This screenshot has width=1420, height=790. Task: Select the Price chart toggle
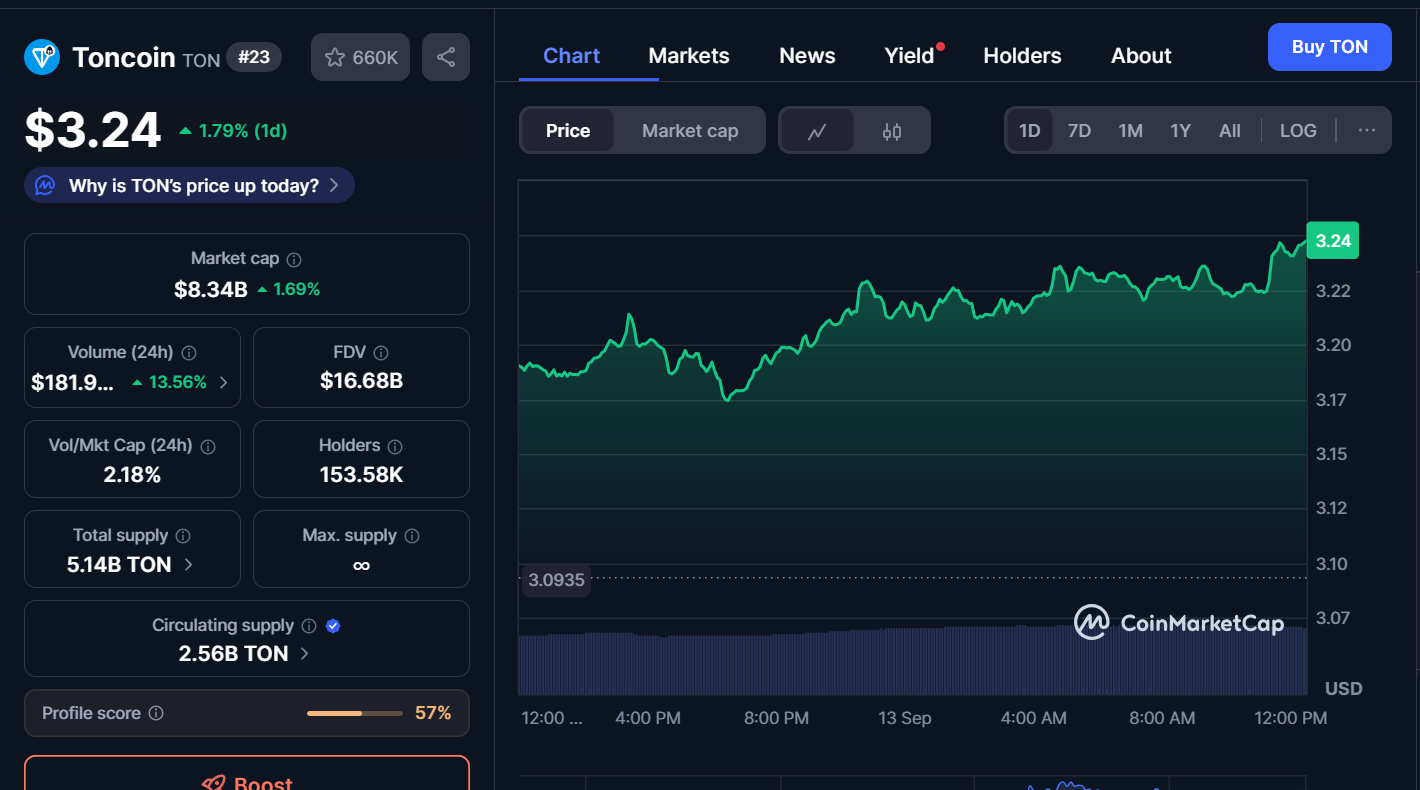(568, 131)
